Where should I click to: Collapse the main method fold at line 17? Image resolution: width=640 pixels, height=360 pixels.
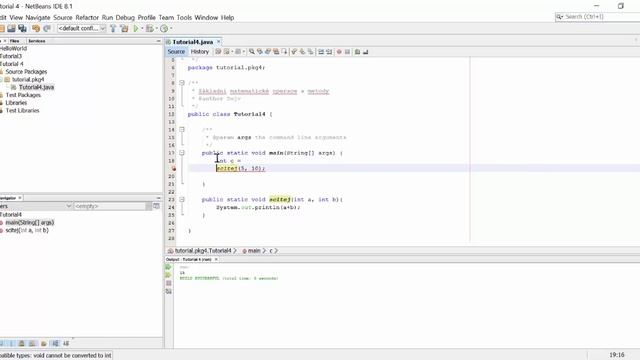(182, 153)
